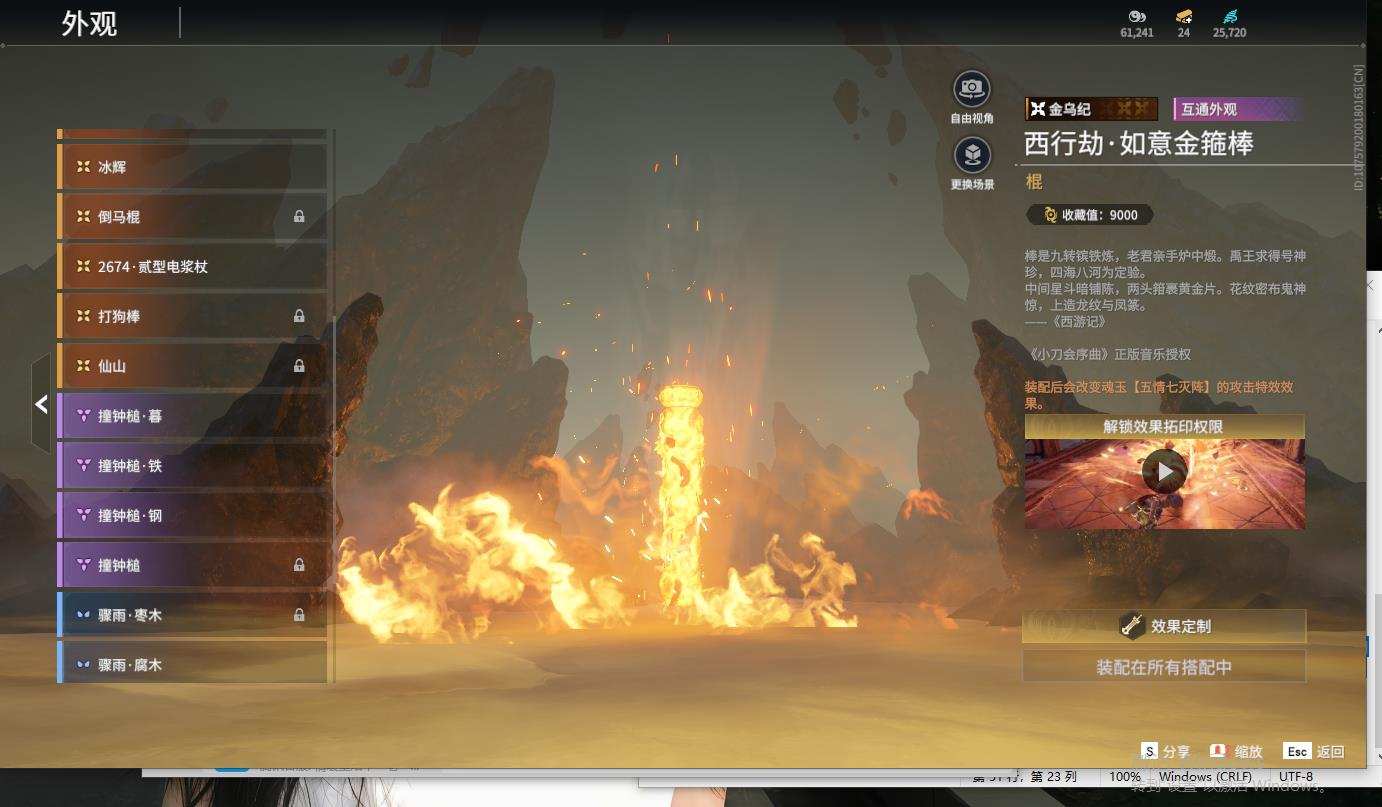Select the 打狗棒 skin row
Screen dimensions: 1382x807
(x=192, y=316)
